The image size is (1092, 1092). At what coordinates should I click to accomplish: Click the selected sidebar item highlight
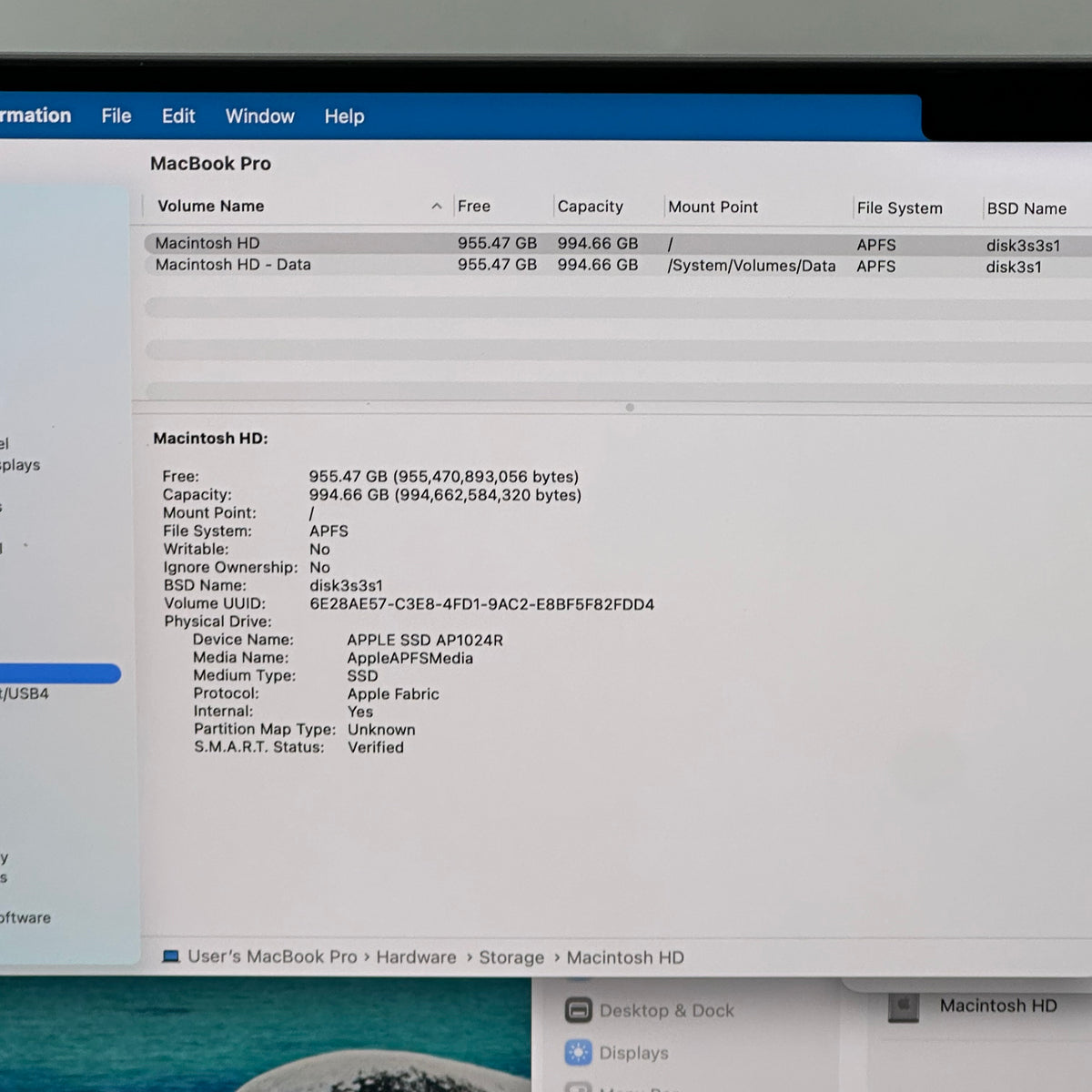coord(60,674)
